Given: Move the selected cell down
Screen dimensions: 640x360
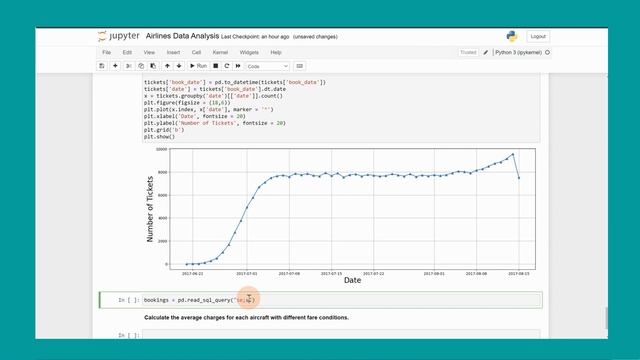Looking at the screenshot, I should pyautogui.click(x=179, y=66).
